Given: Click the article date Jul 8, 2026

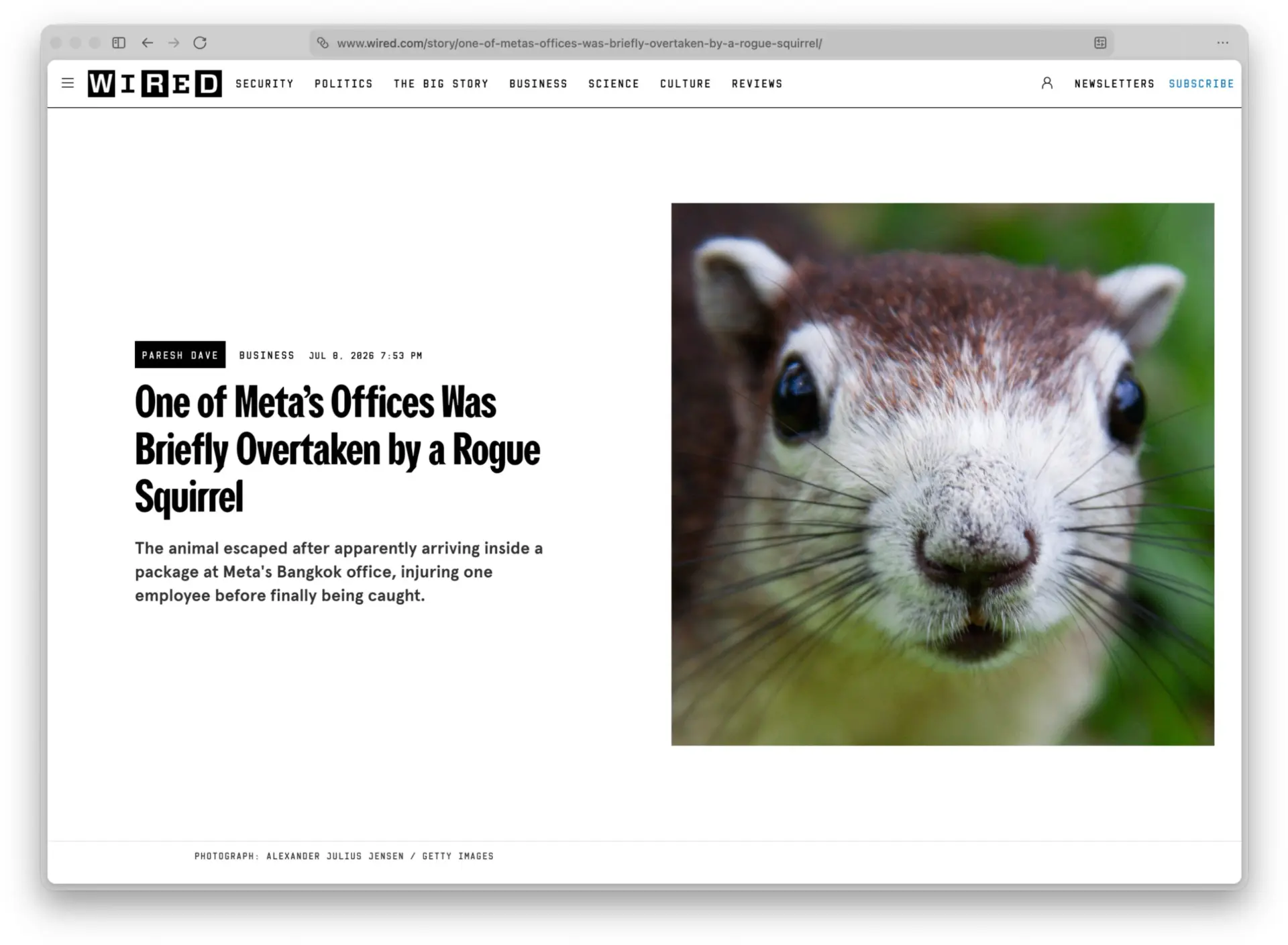Looking at the screenshot, I should click(x=366, y=356).
